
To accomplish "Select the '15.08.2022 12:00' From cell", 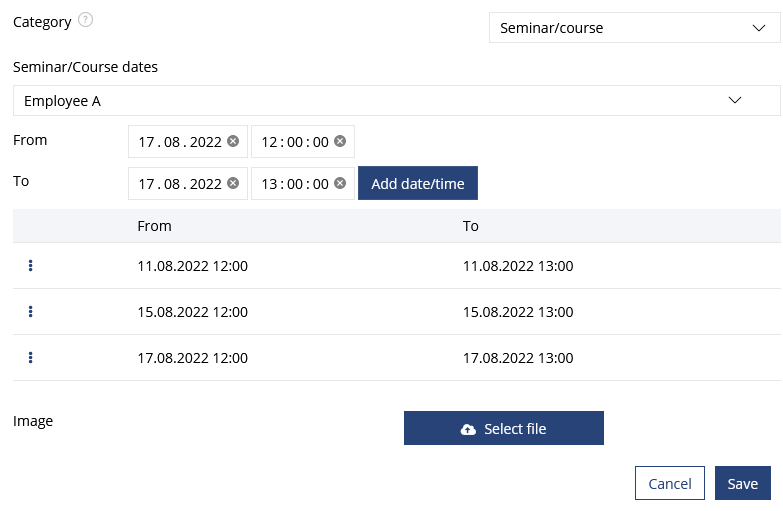I will point(193,312).
